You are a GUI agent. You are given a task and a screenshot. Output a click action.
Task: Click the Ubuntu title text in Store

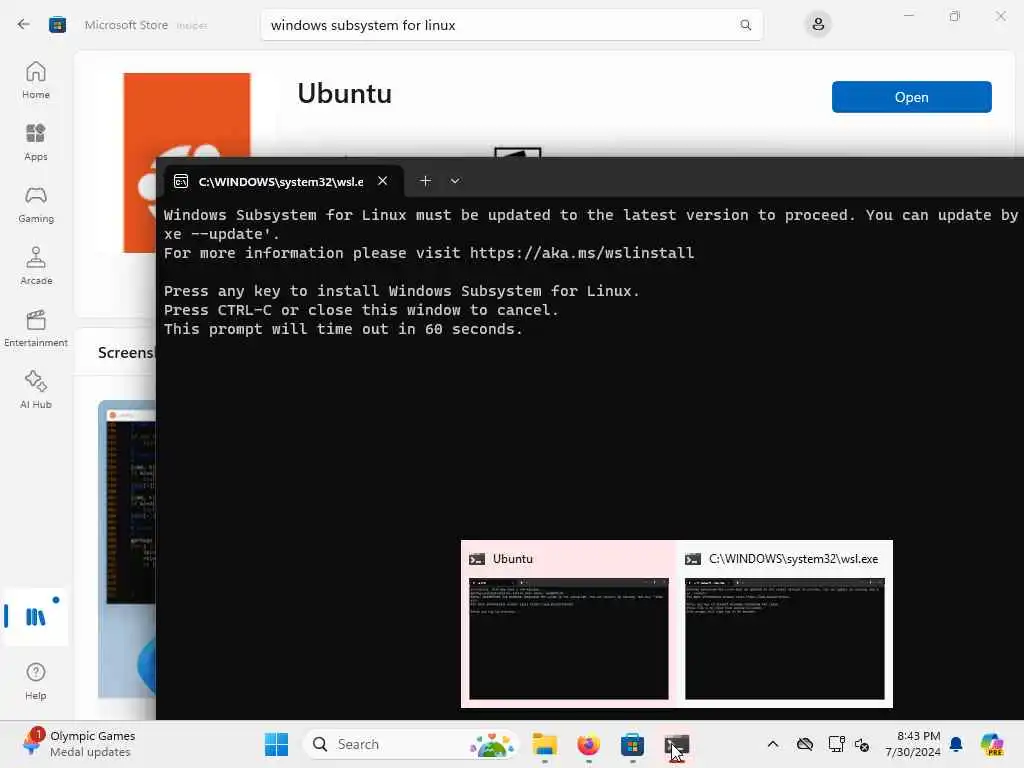tap(344, 93)
